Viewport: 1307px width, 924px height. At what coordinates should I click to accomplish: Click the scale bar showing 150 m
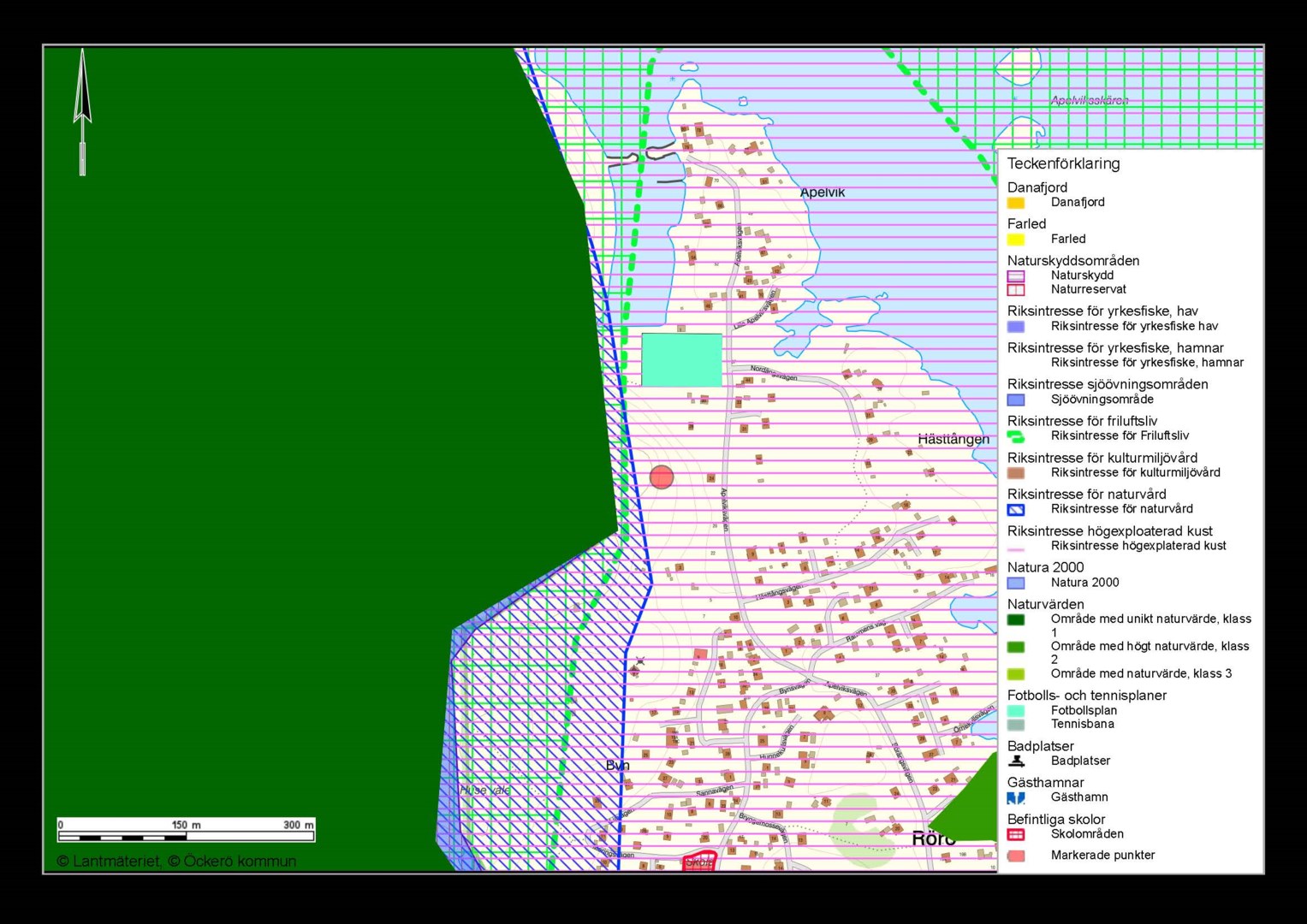(186, 831)
